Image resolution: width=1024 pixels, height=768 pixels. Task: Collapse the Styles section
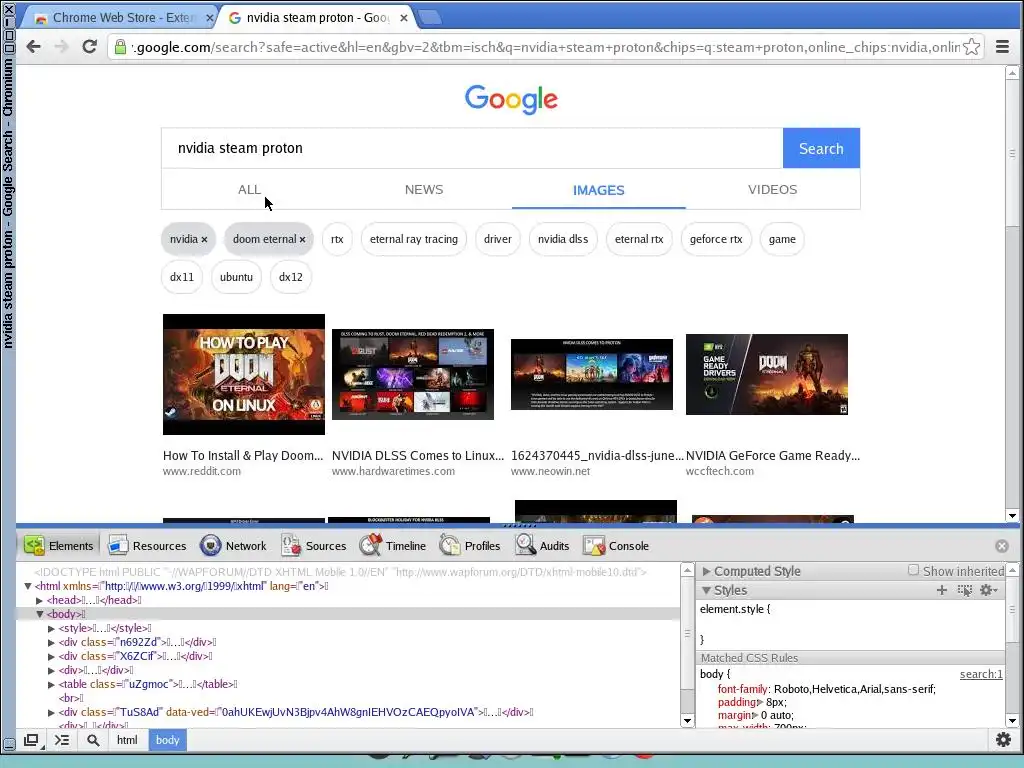pyautogui.click(x=706, y=590)
